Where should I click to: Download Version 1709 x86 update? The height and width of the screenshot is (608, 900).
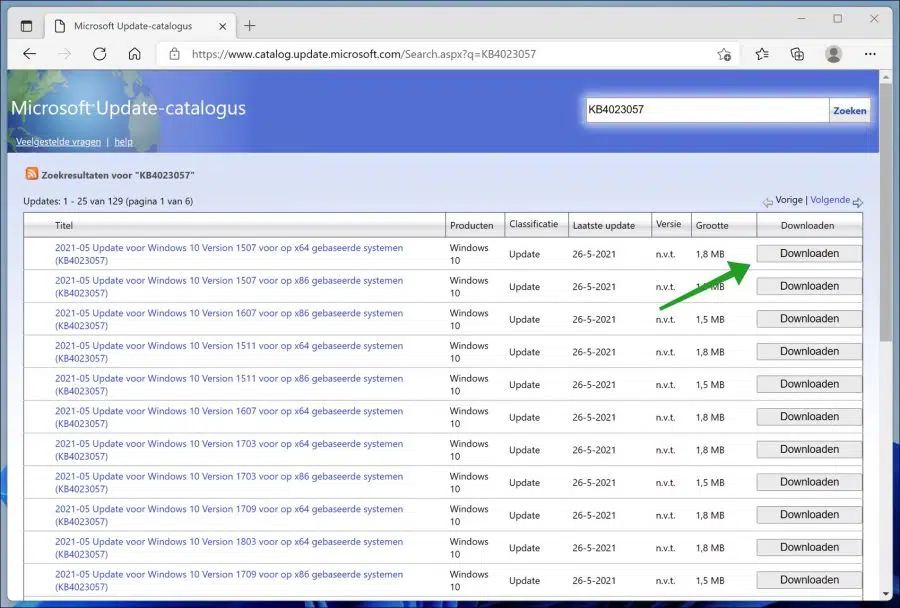click(x=809, y=580)
